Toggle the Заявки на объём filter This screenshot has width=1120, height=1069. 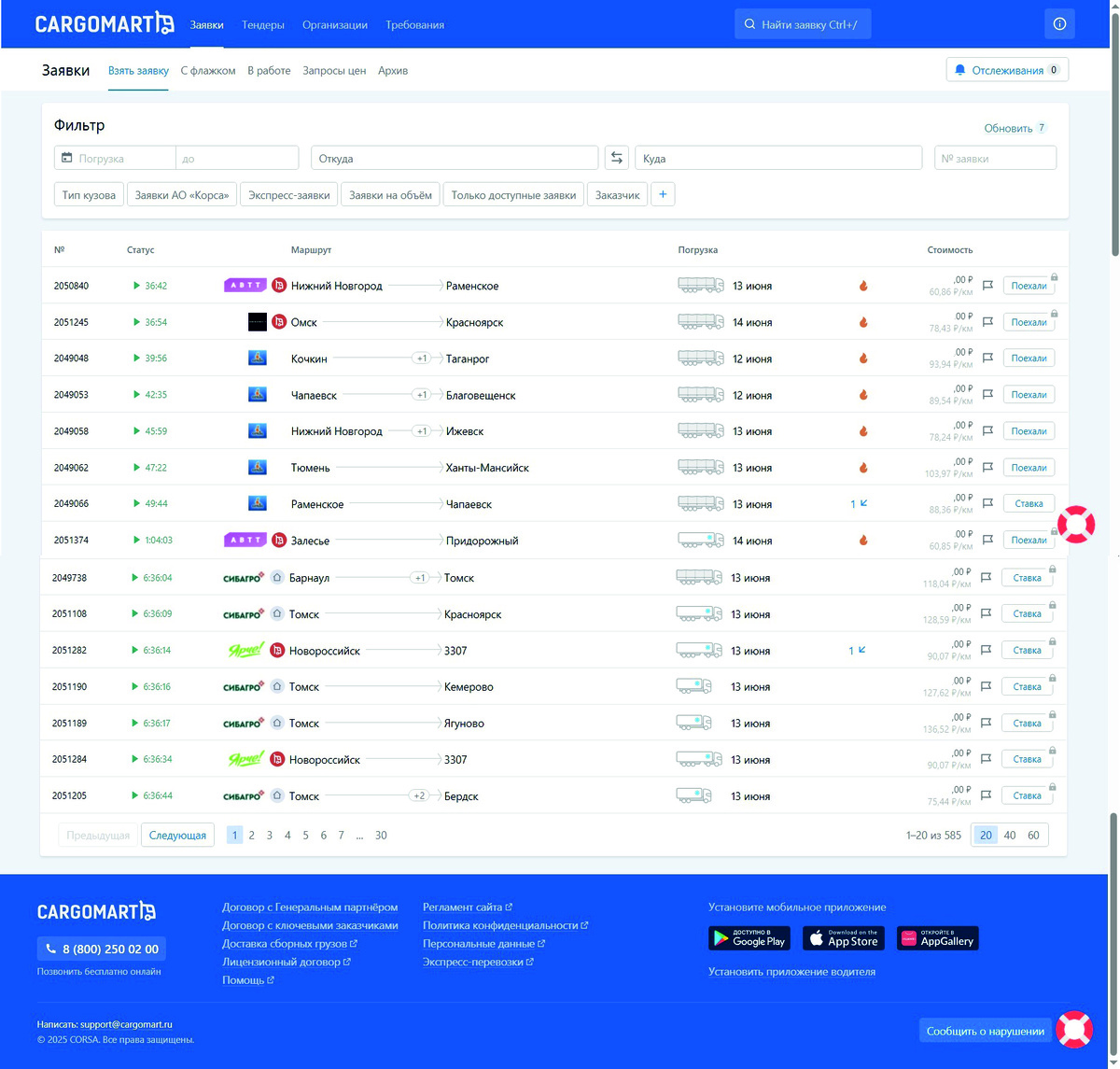pos(391,195)
